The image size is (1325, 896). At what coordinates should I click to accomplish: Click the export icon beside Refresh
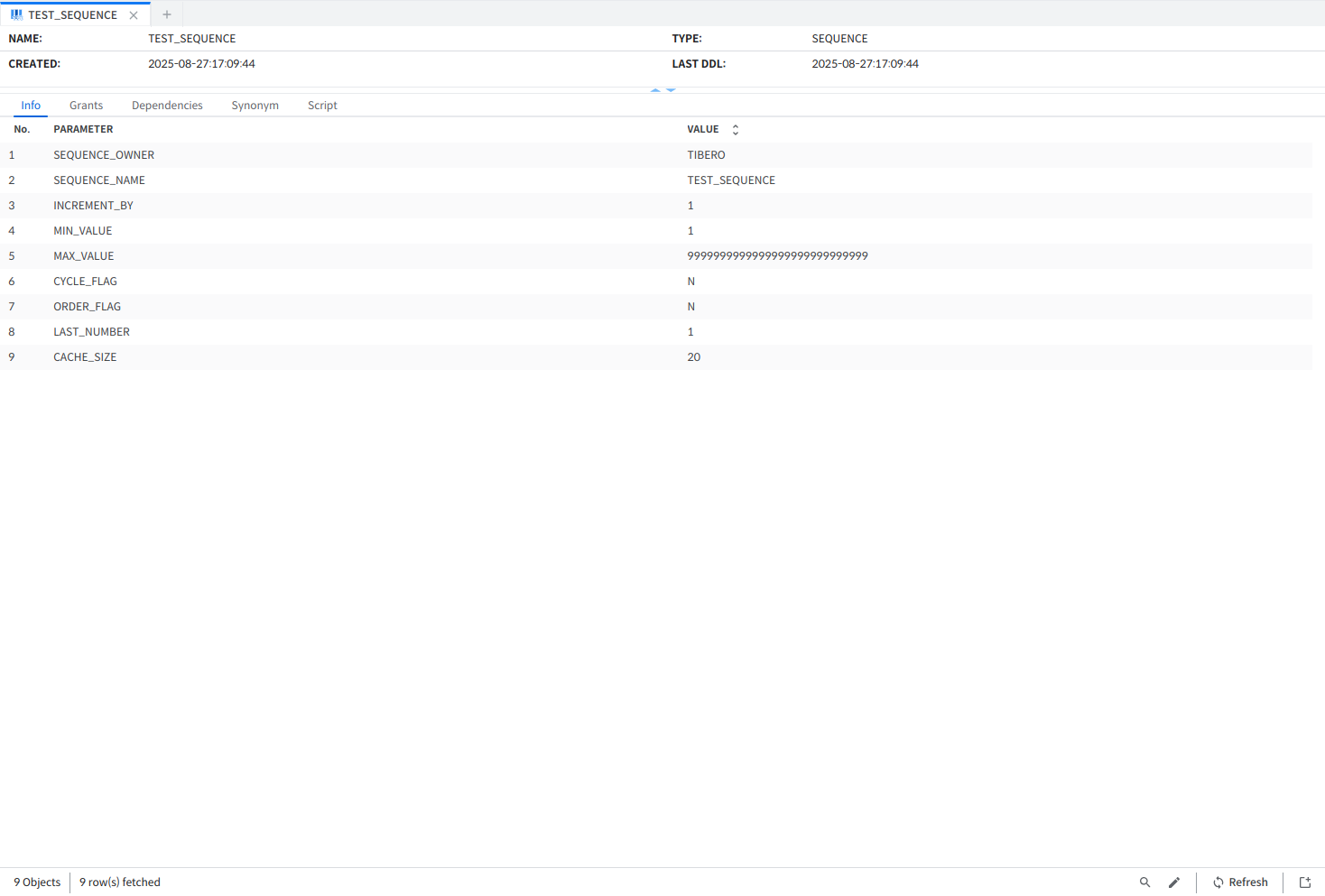[x=1305, y=882]
